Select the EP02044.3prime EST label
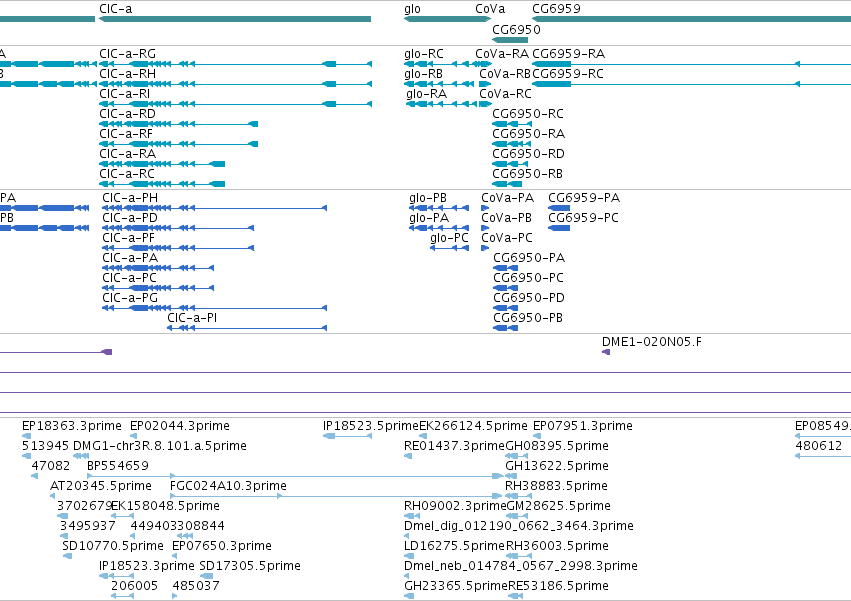The width and height of the screenshot is (851, 601). (x=180, y=426)
